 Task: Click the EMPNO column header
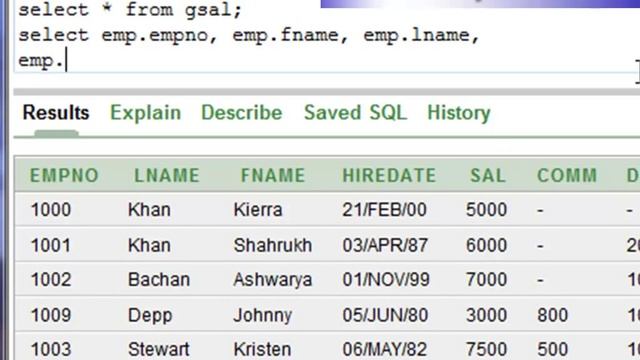(x=64, y=176)
